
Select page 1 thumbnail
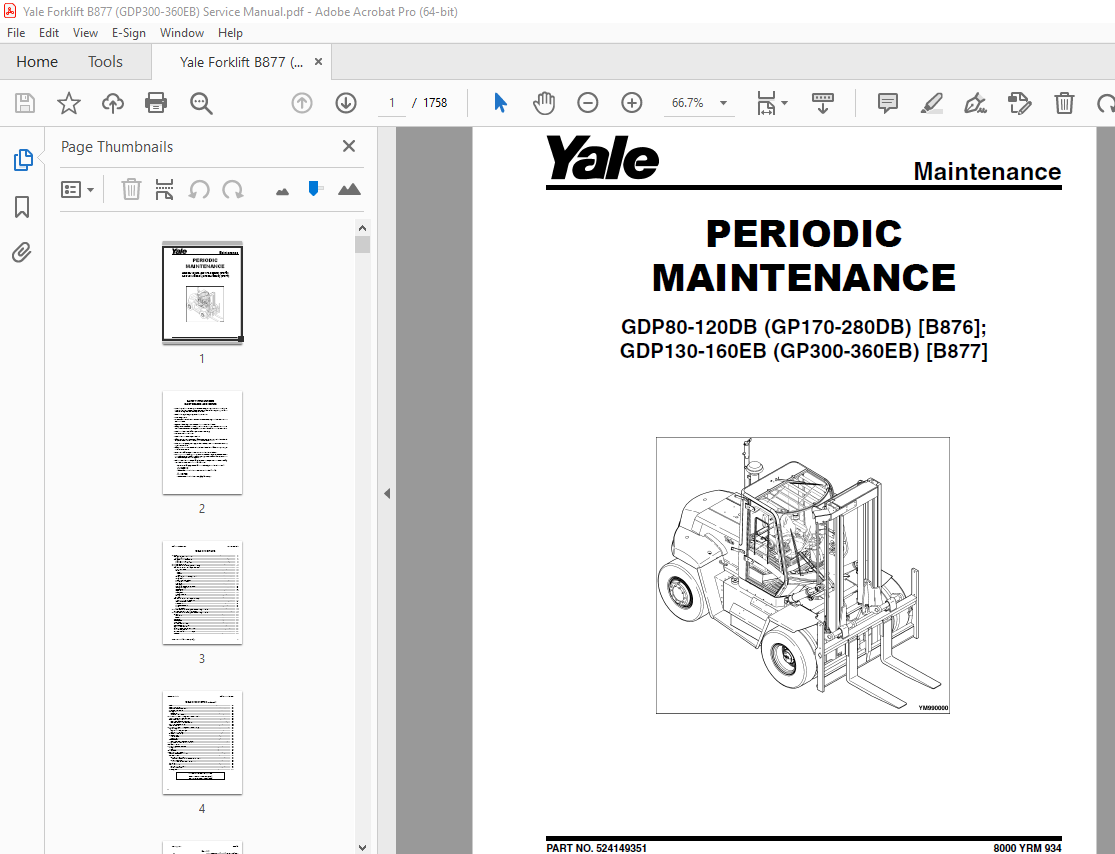pyautogui.click(x=203, y=293)
